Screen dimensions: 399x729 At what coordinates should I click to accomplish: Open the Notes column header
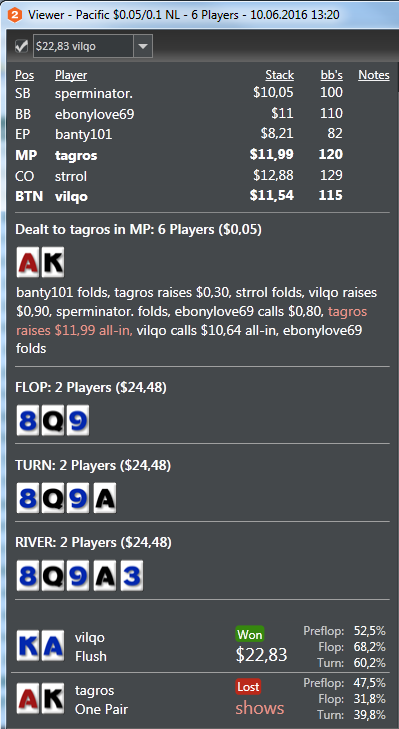pos(374,75)
